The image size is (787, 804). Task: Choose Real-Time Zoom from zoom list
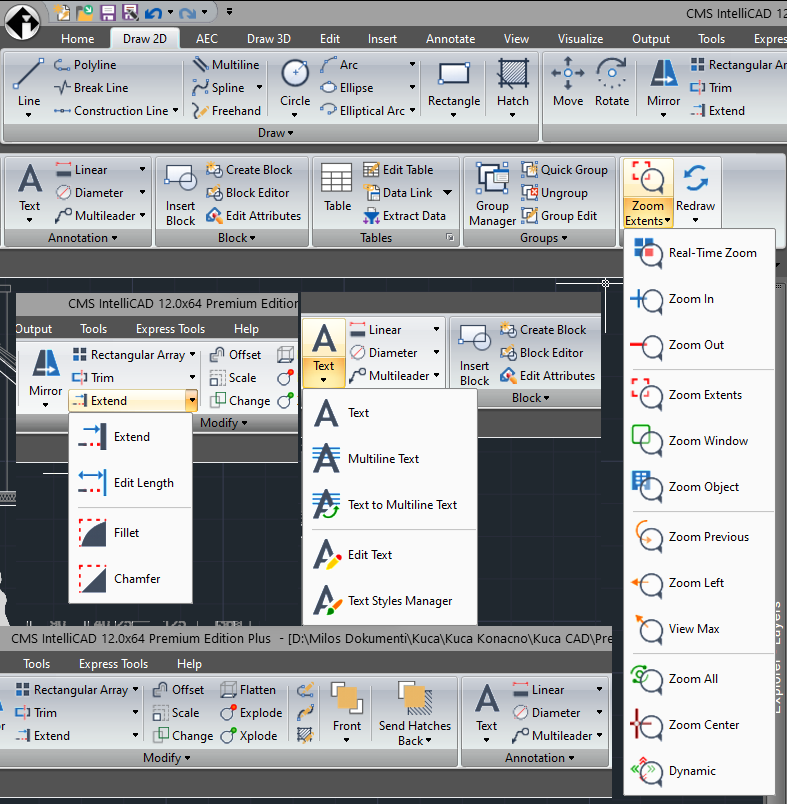pyautogui.click(x=698, y=253)
